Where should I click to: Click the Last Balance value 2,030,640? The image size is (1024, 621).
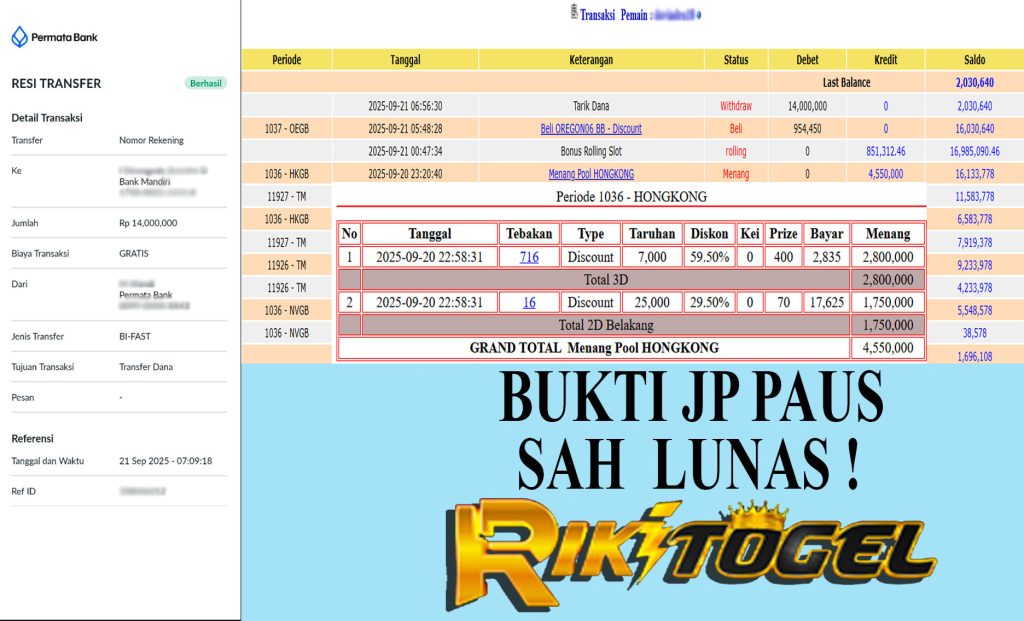point(974,83)
